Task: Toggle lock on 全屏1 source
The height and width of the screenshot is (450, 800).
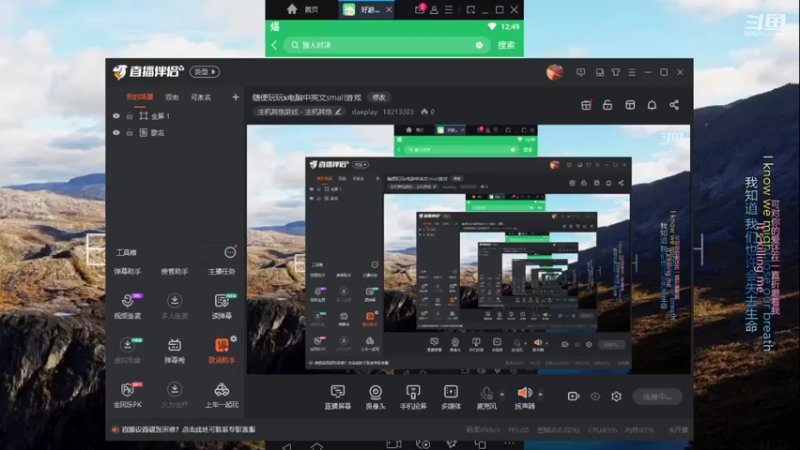Action: coord(130,116)
